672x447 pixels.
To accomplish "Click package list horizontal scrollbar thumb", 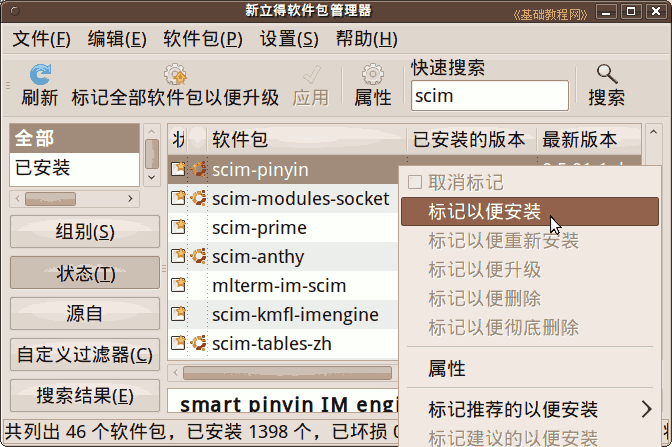I will pos(287,373).
